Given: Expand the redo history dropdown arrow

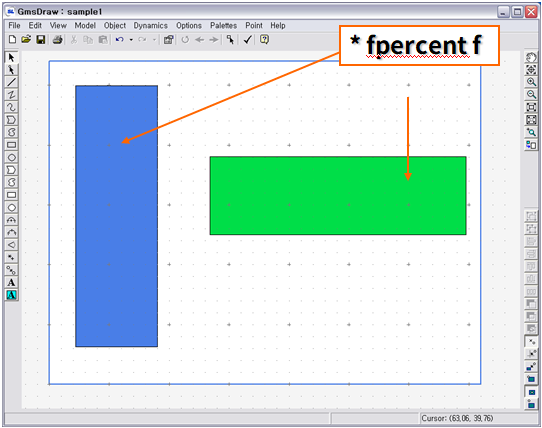Looking at the screenshot, I should click(x=154, y=40).
